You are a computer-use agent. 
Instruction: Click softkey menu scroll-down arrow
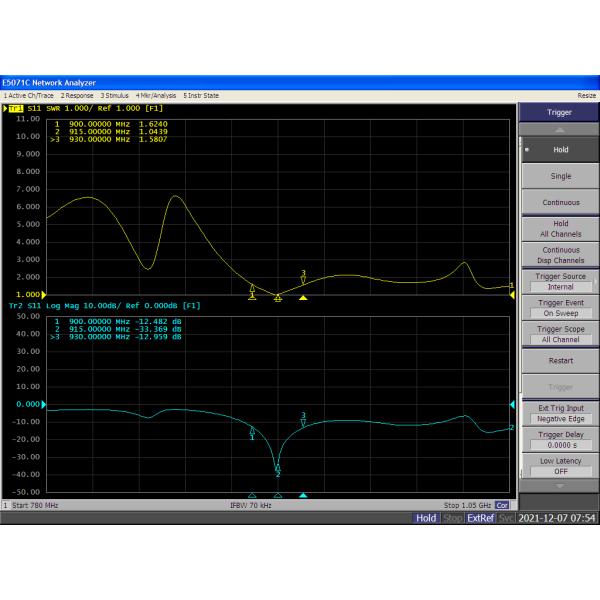559,486
